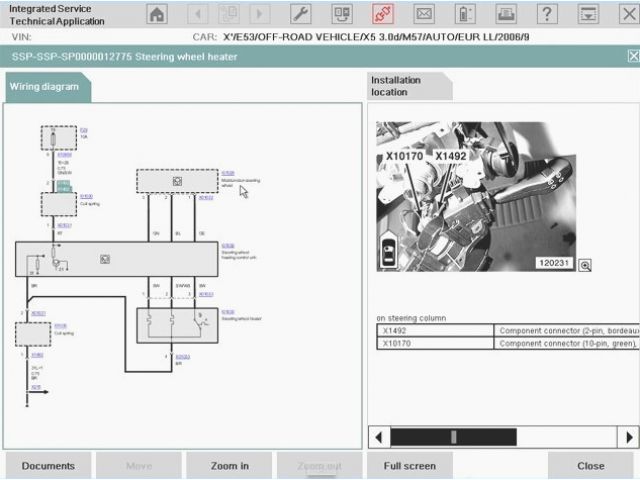
Task: Select the Installation location tab
Action: pos(408,86)
